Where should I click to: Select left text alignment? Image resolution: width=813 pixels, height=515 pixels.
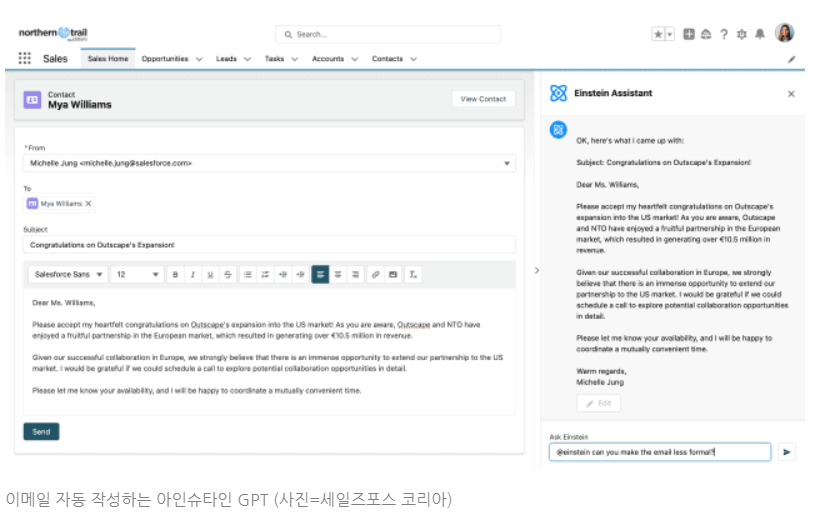click(x=320, y=274)
